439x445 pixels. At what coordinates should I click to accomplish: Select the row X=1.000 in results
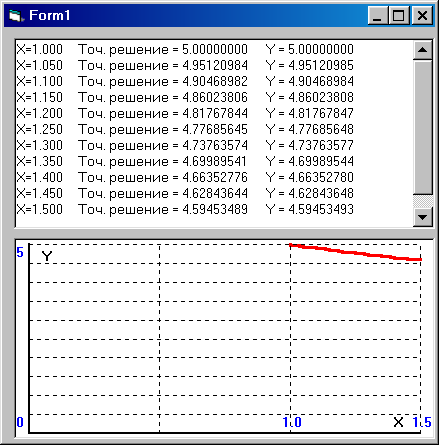coord(185,49)
